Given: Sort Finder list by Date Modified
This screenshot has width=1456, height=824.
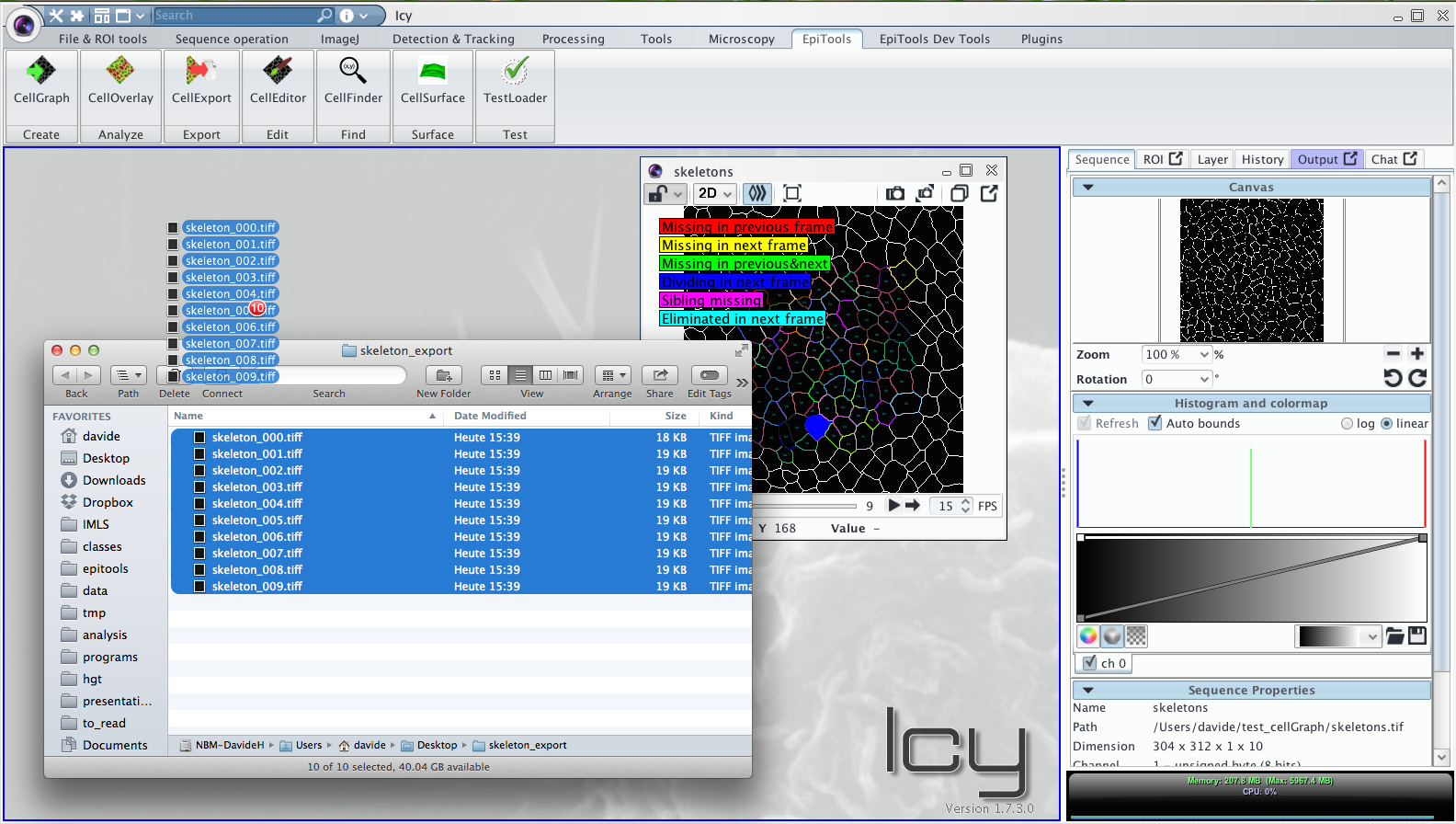Looking at the screenshot, I should (x=527, y=416).
